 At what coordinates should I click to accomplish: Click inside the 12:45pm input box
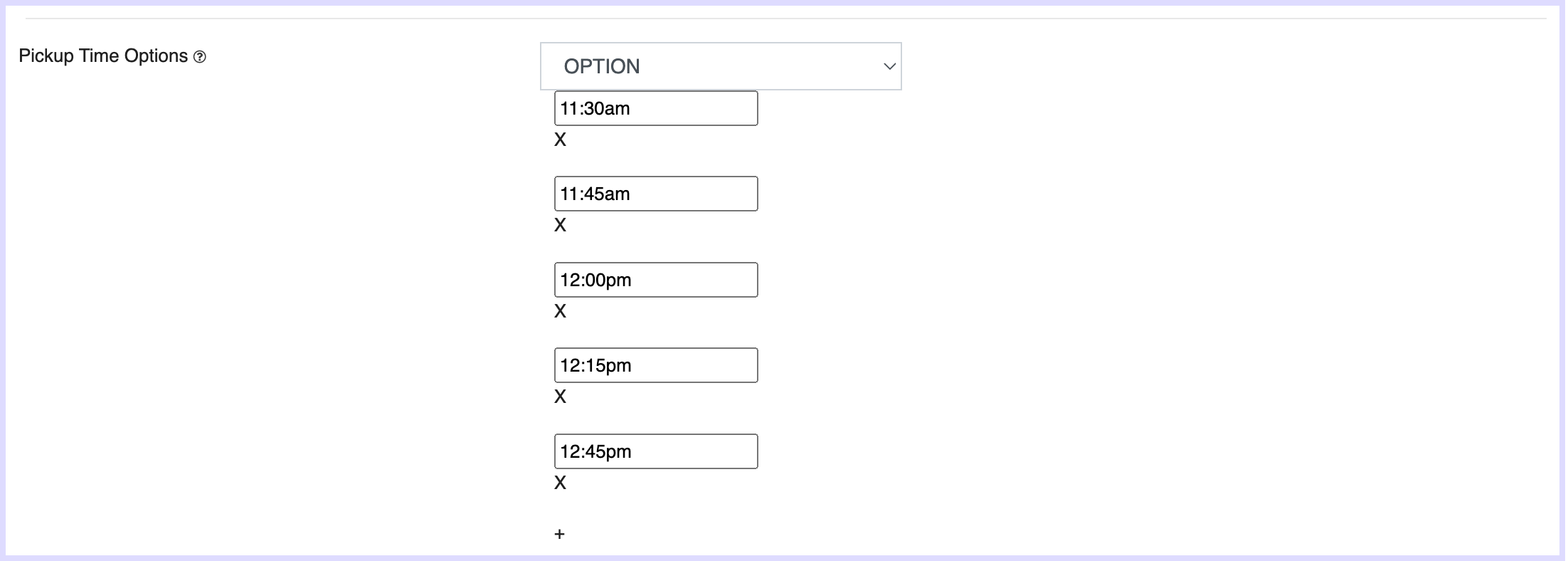tap(655, 451)
